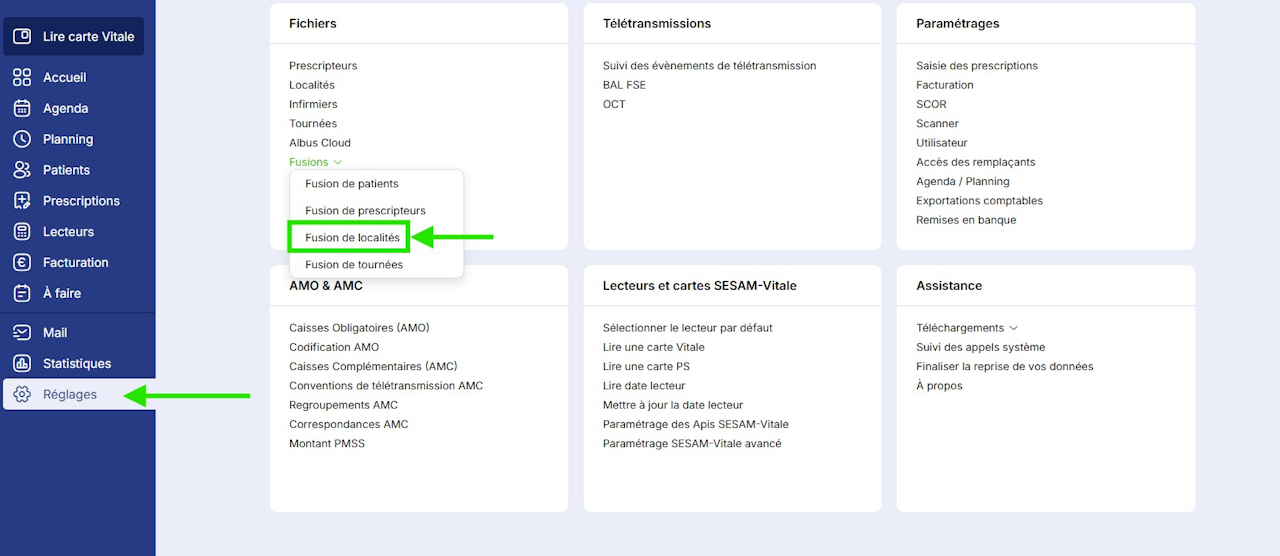The width and height of the screenshot is (1280, 556).
Task: Click the Réglages gear icon
Action: [22, 395]
